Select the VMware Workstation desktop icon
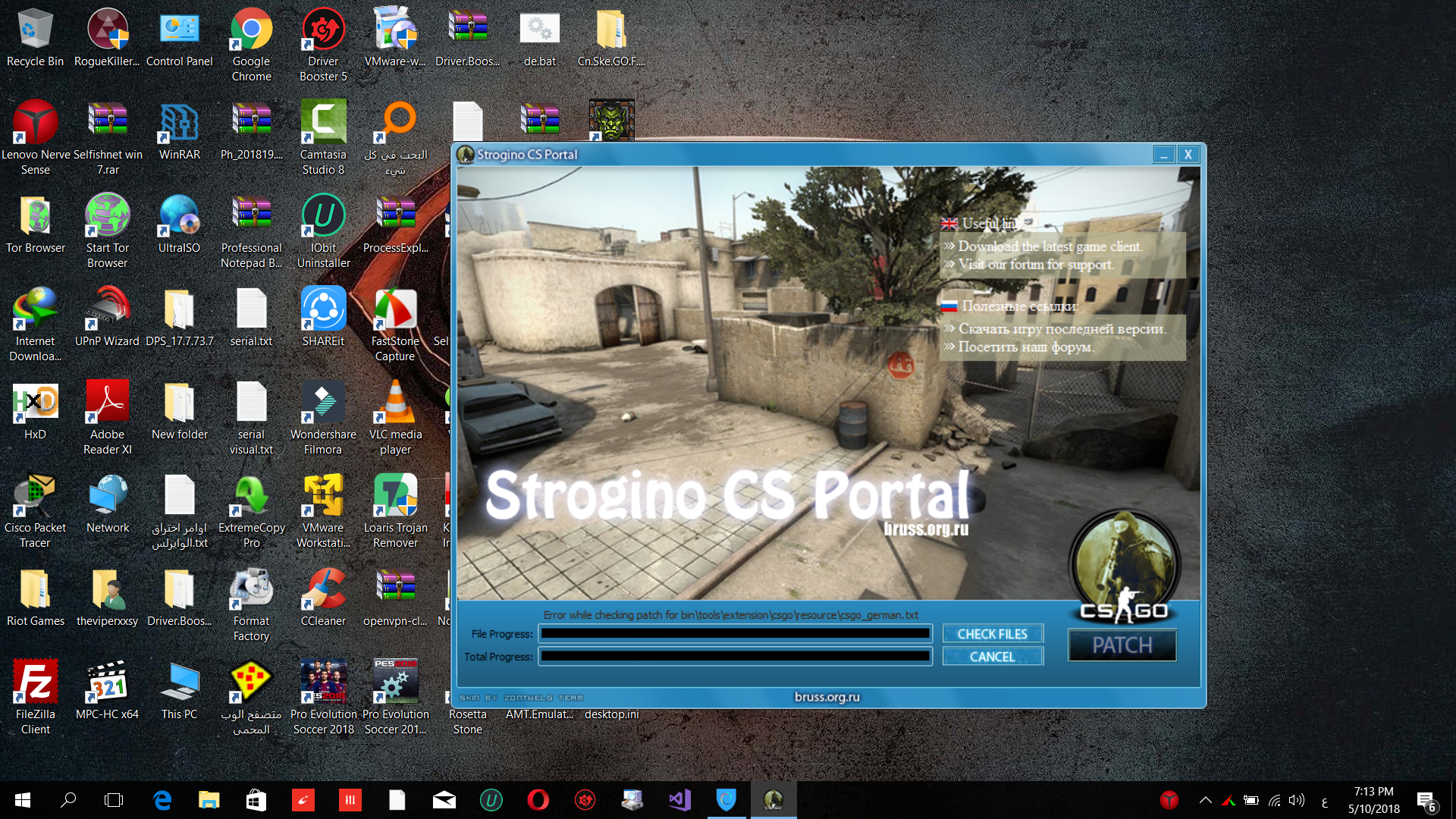This screenshot has height=819, width=1456. click(x=323, y=512)
